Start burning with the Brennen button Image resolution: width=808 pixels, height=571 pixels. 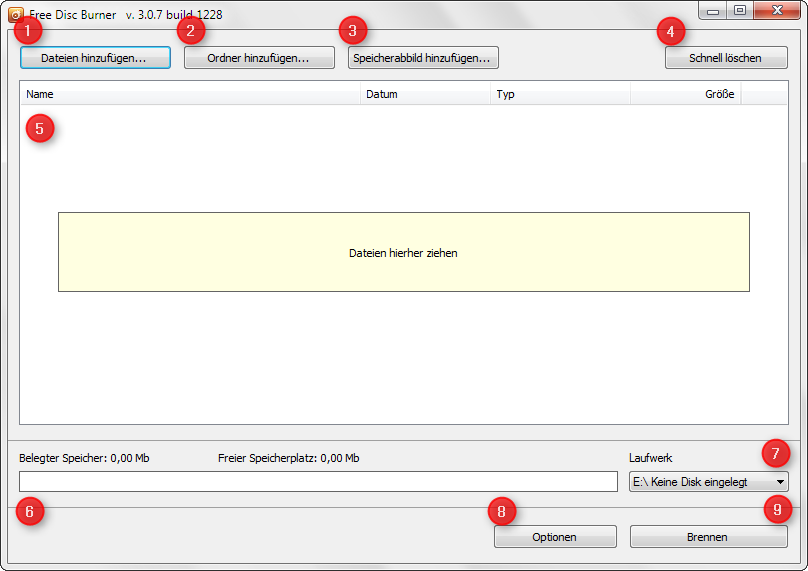point(708,537)
